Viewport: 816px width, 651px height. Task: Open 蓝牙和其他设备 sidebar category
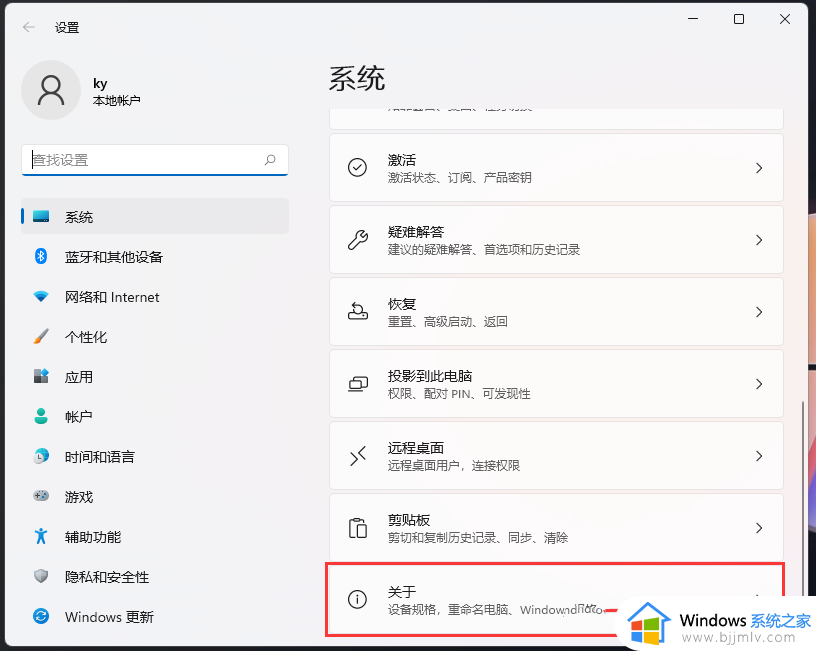[155, 257]
